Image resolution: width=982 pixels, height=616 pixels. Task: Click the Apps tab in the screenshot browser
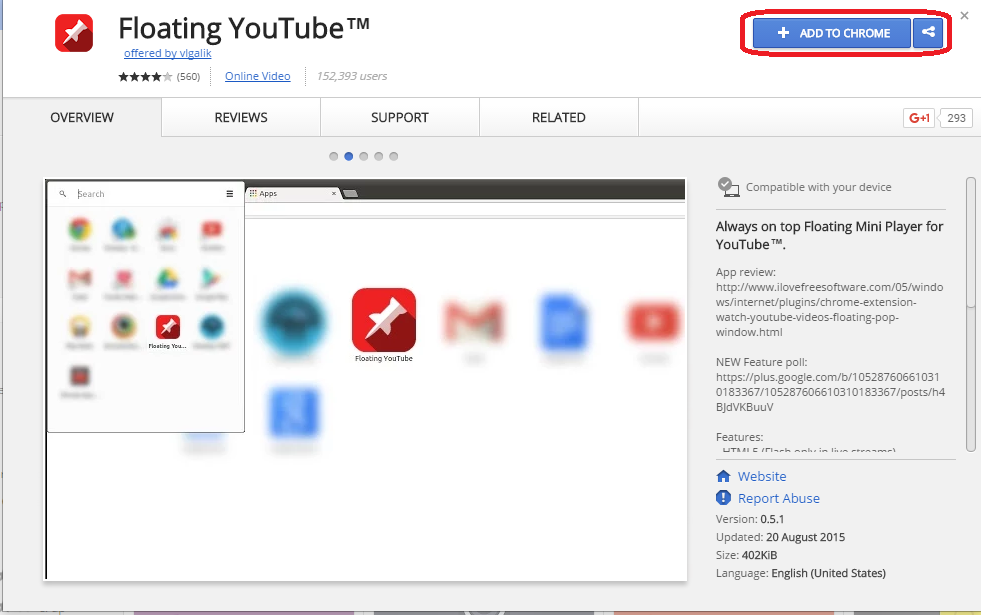291,193
